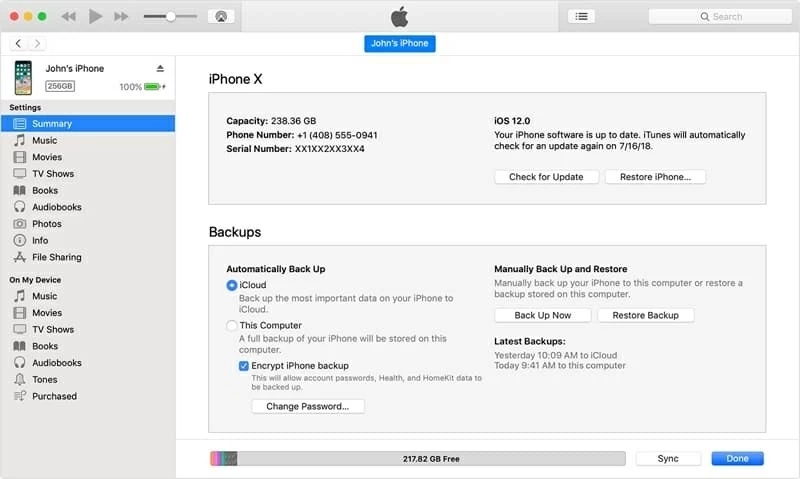Viewport: 800px width, 479px height.
Task: Open the Photos camera icon
Action: click(19, 223)
